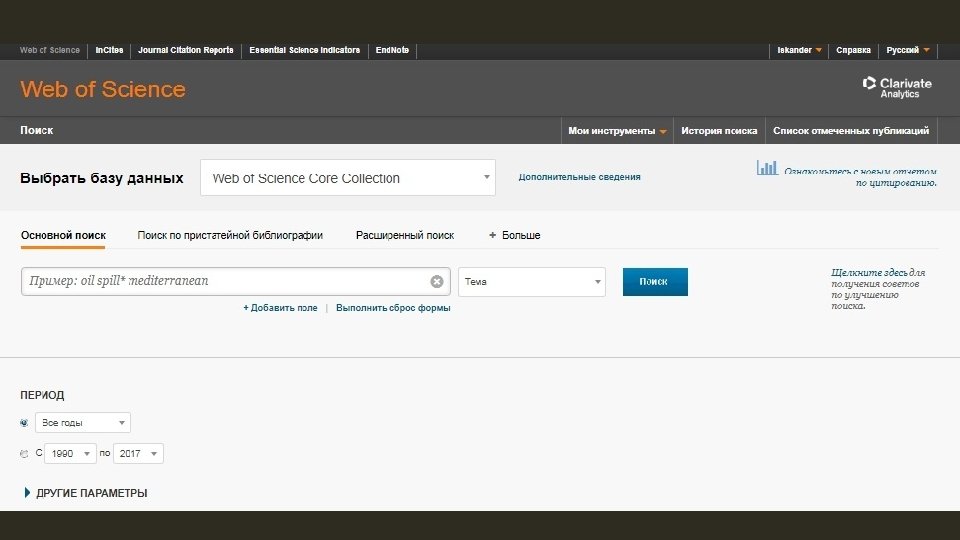960x540 pixels.
Task: Open the new citation report notice link
Action: pyautogui.click(x=860, y=177)
